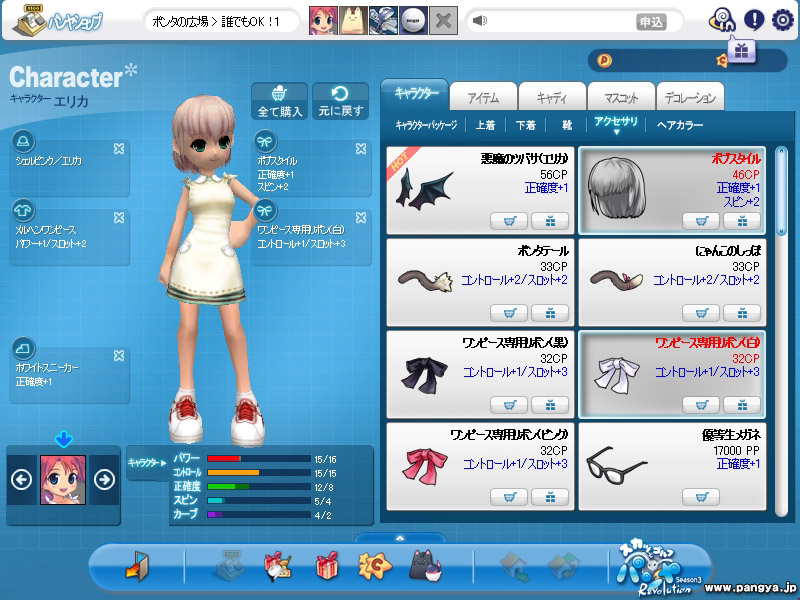Select the 上着 subcategory

coord(485,125)
